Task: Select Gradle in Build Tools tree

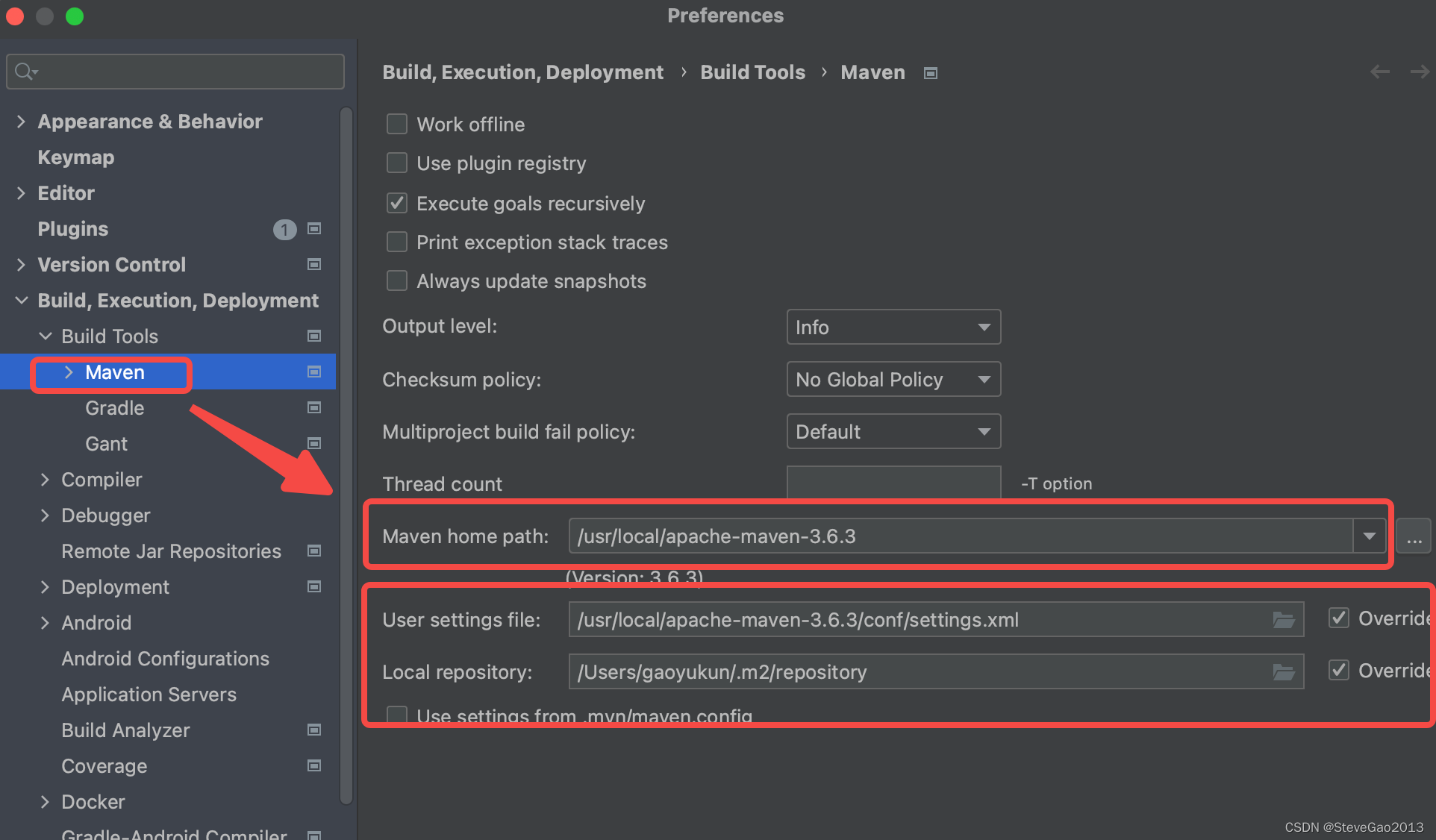Action: tap(115, 408)
